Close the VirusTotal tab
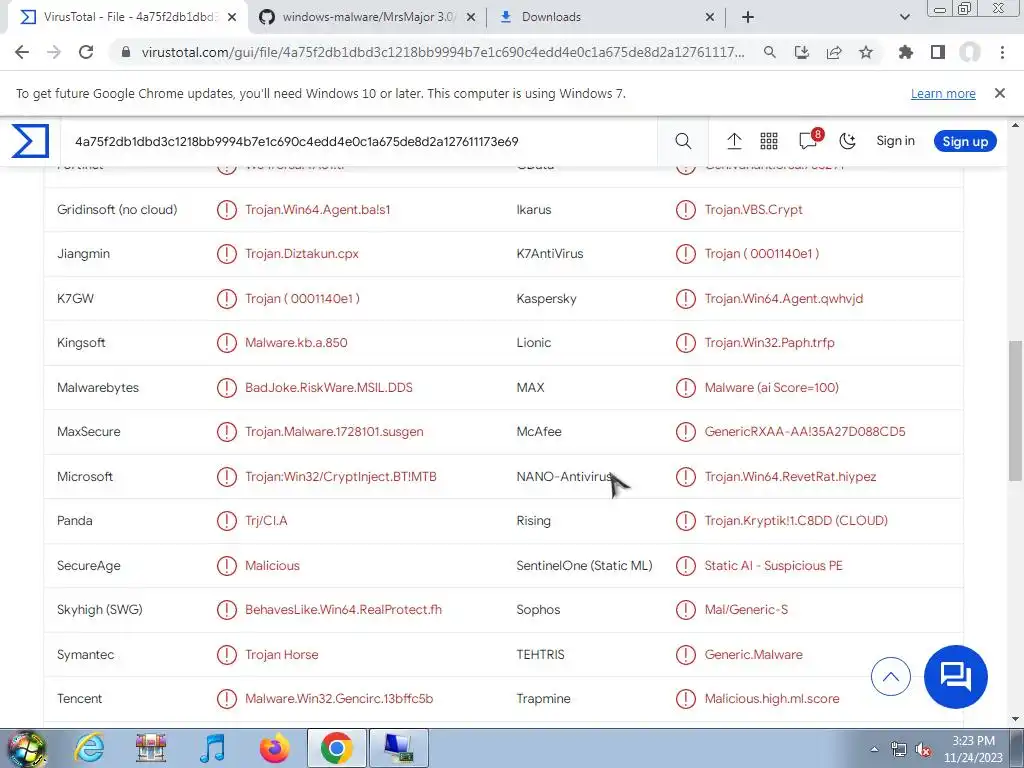 click(232, 17)
